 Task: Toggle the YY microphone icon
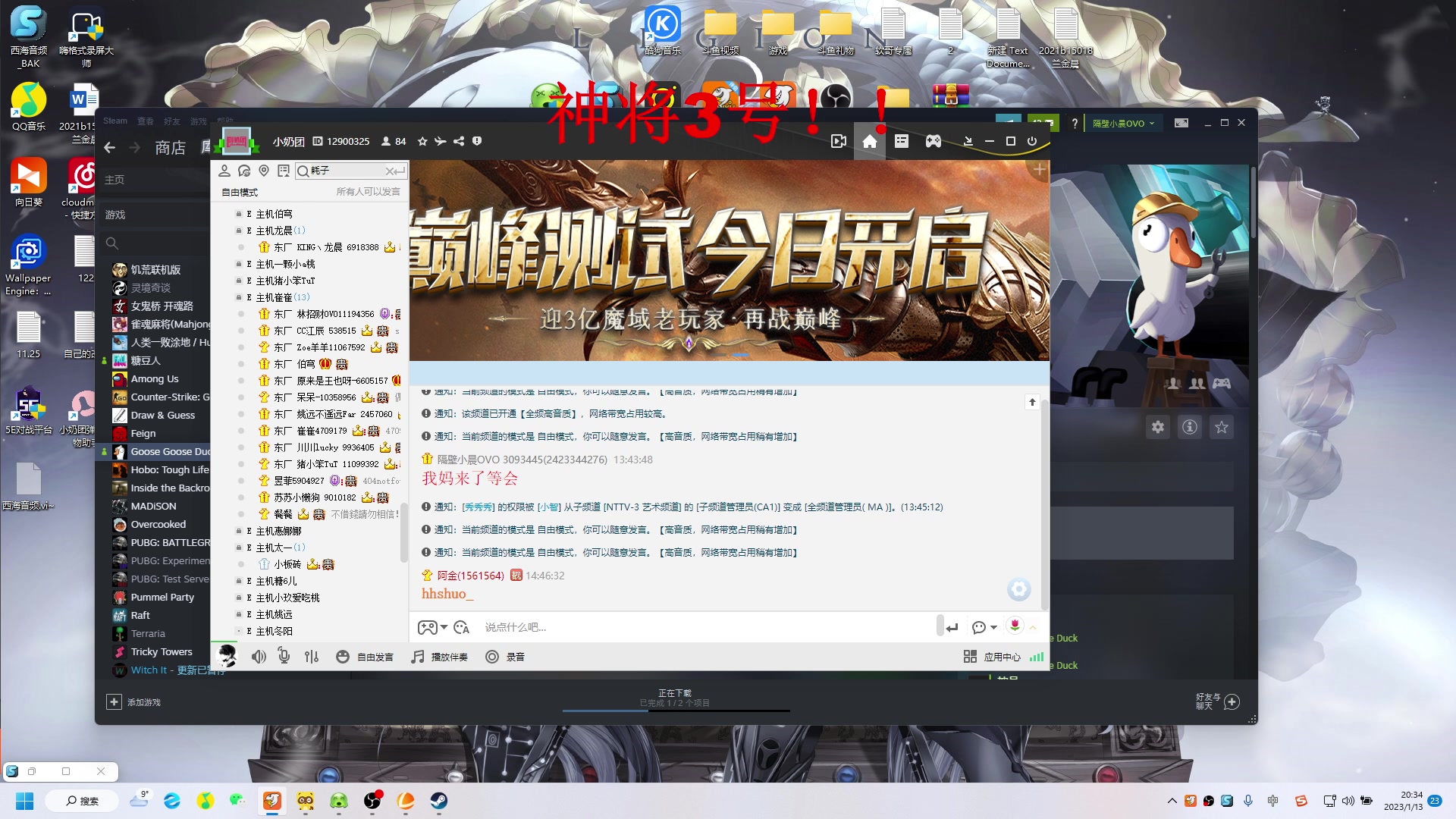pos(284,656)
